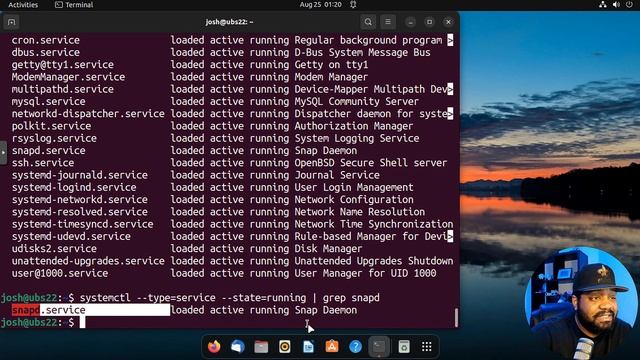This screenshot has width=640, height=360.
Task: Open the terminal hamburger menu
Action: click(x=388, y=22)
